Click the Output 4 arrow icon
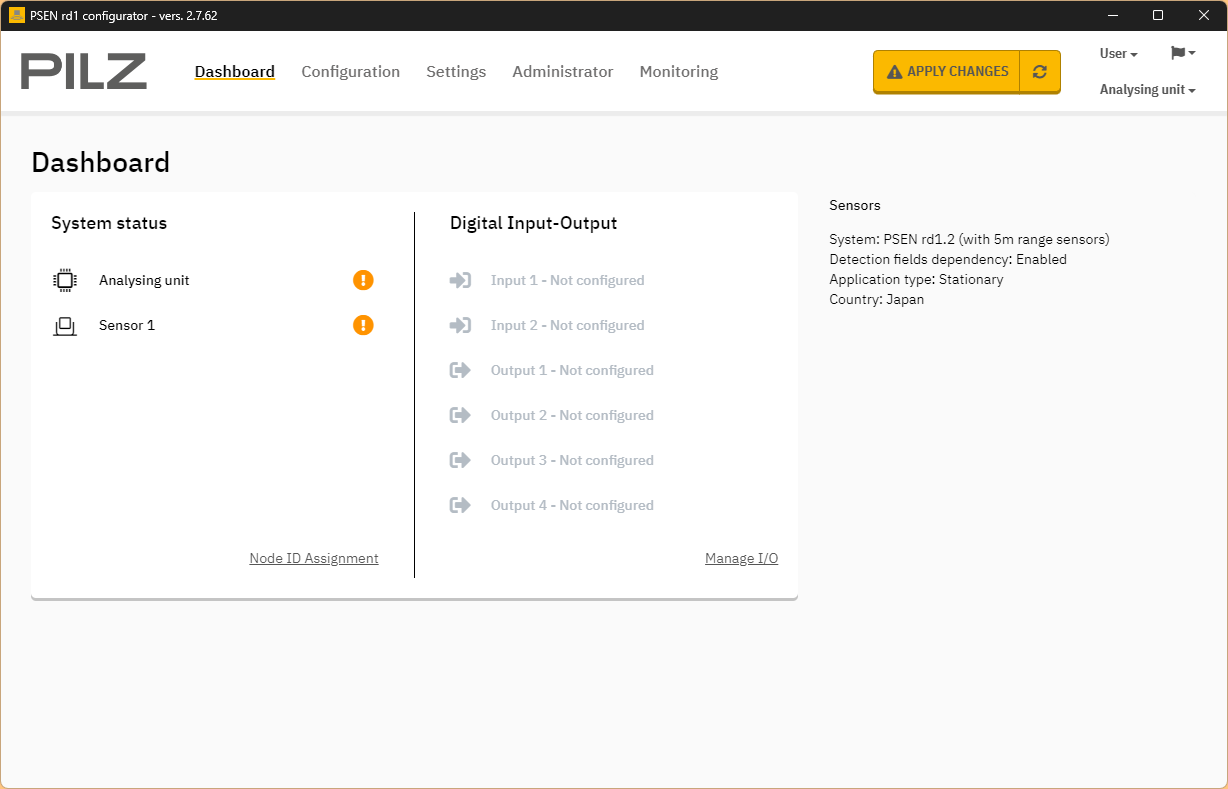Image resolution: width=1228 pixels, height=789 pixels. (x=460, y=506)
